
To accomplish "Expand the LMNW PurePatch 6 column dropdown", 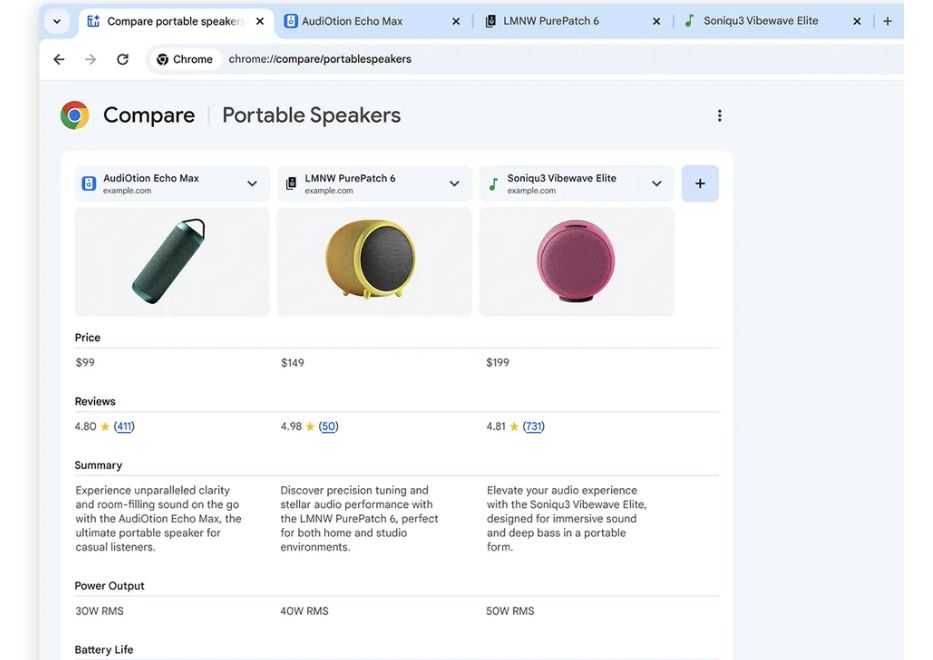I will (454, 184).
